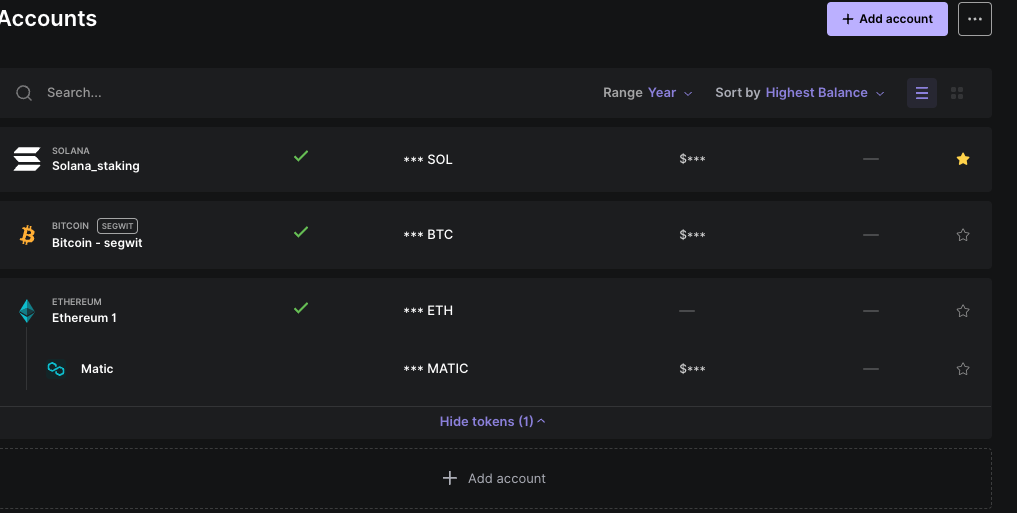Viewport: 1017px width, 513px height.
Task: Click the dashed Add account area
Action: pyautogui.click(x=496, y=479)
